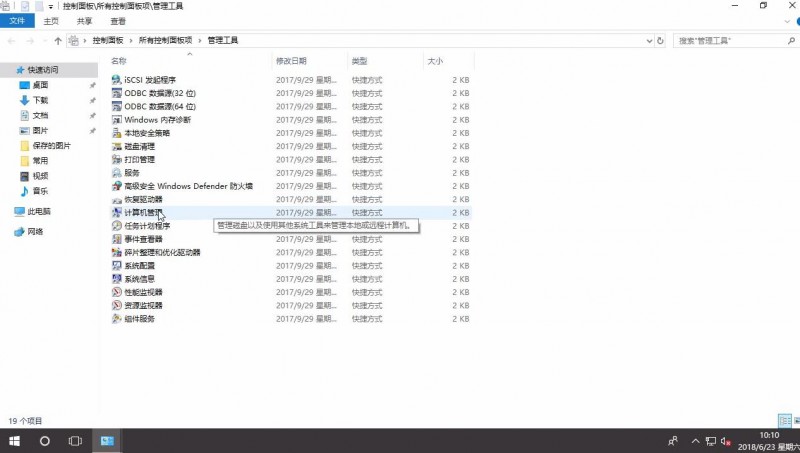Viewport: 800px width, 453px height.
Task: Open Task View on taskbar
Action: pyautogui.click(x=75, y=441)
